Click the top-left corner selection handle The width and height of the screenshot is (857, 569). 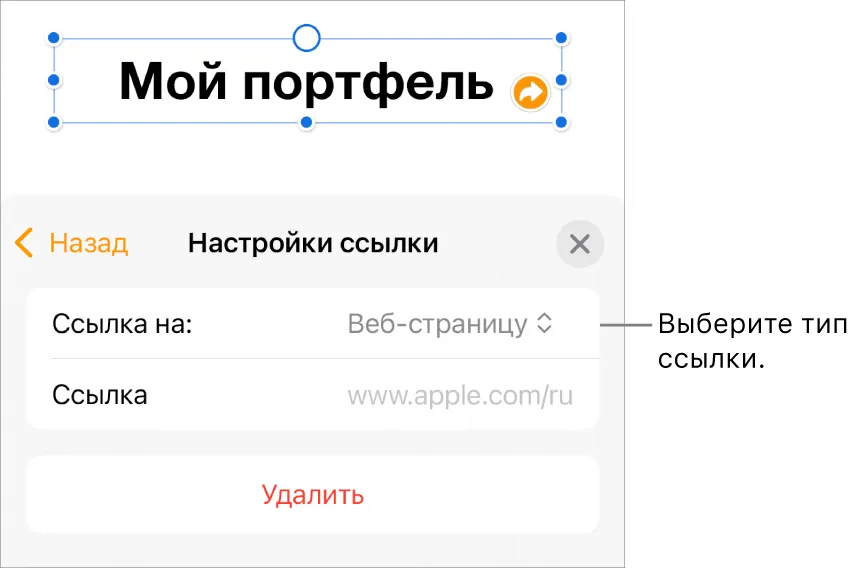54,38
